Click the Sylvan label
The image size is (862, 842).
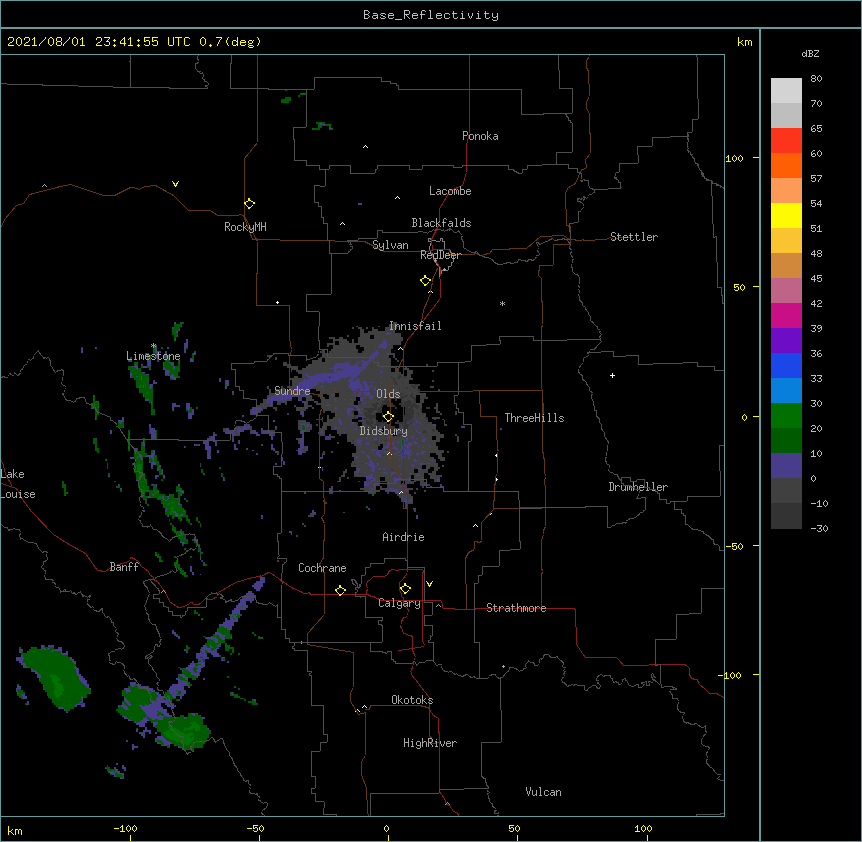click(x=390, y=245)
